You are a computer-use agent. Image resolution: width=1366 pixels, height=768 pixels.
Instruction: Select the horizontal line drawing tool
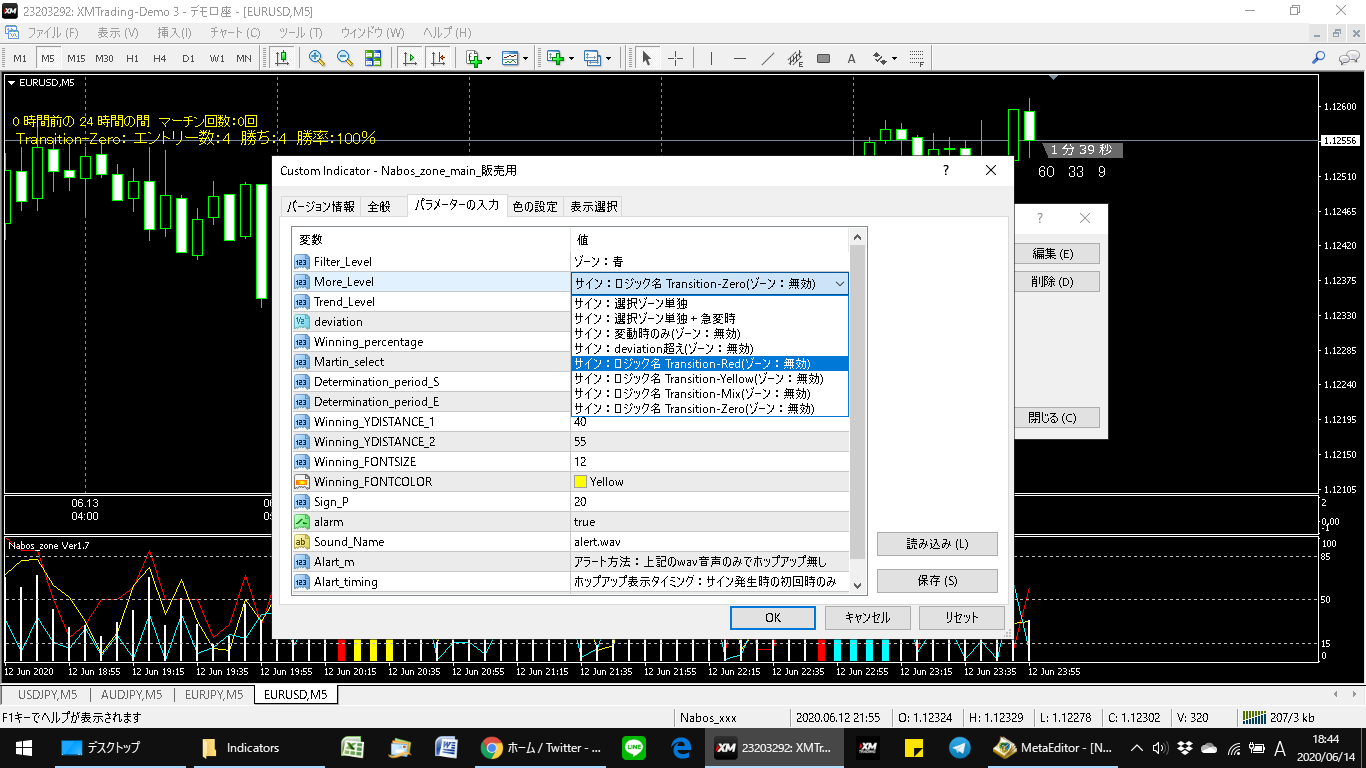(740, 58)
